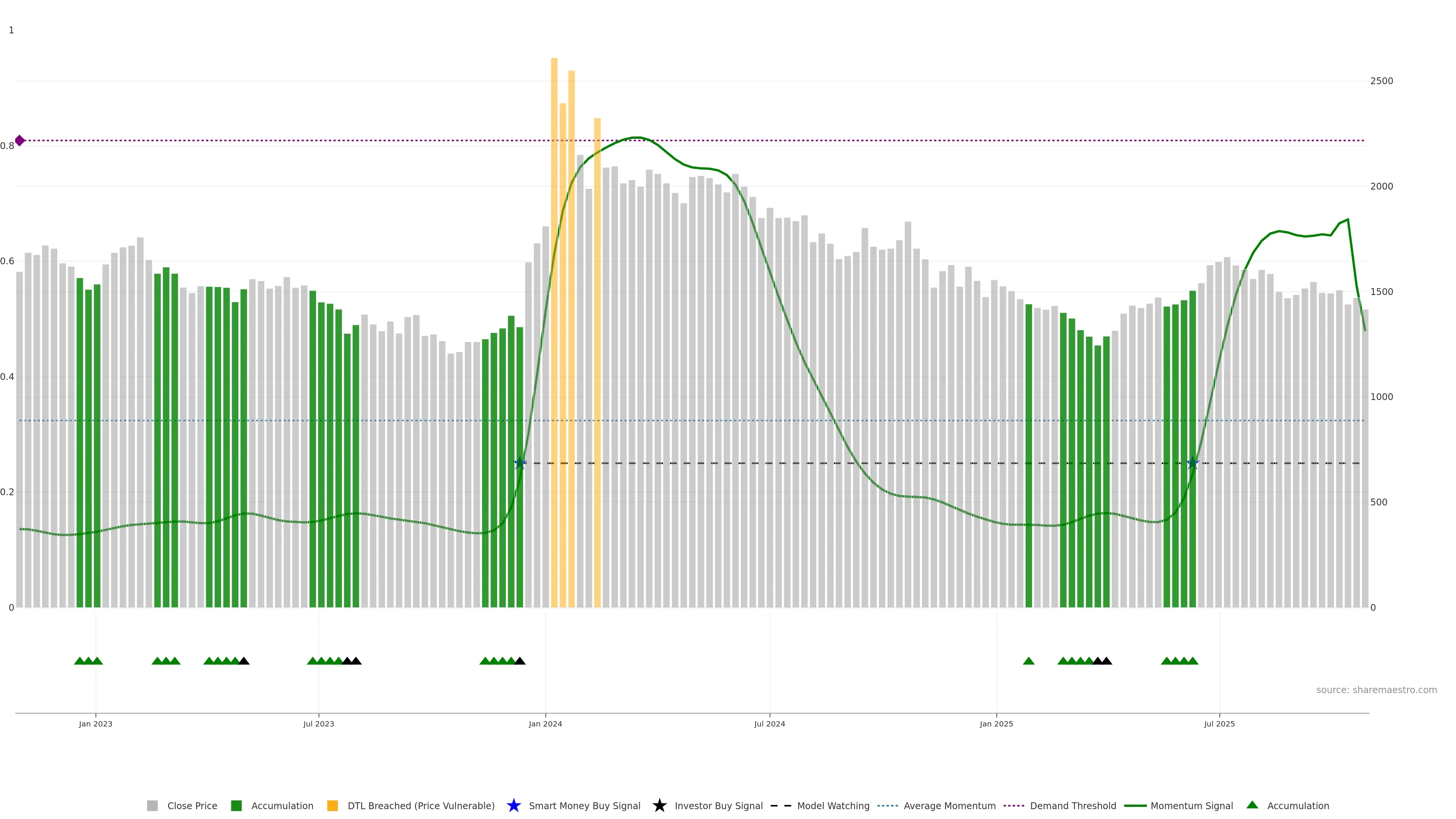Screen dimensions: 1456x819
Task: Click the Jul 2023 x-axis label
Action: [x=318, y=723]
